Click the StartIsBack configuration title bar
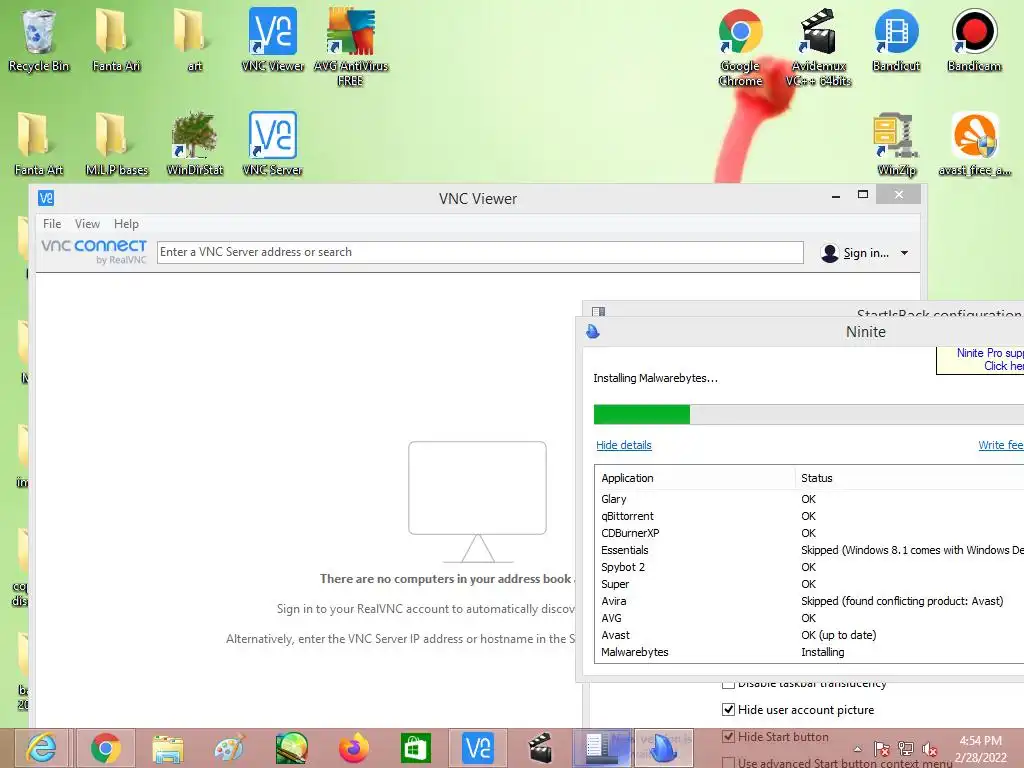 [x=803, y=310]
